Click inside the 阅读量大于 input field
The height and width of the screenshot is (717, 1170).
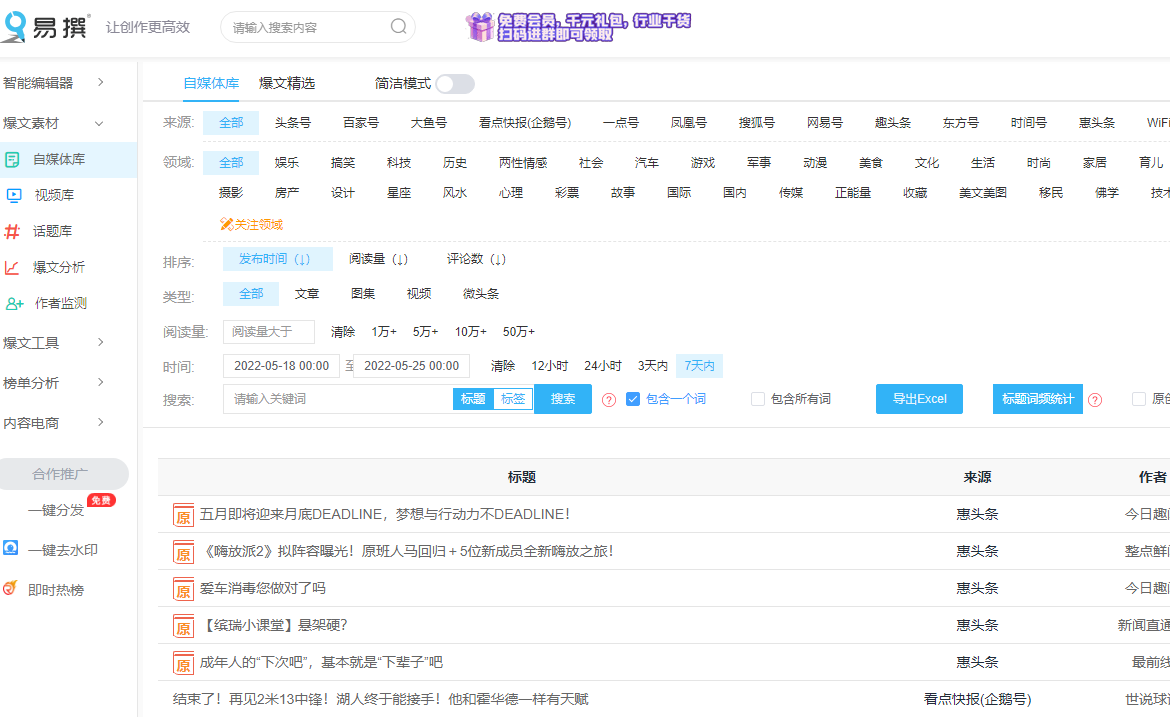coord(268,331)
